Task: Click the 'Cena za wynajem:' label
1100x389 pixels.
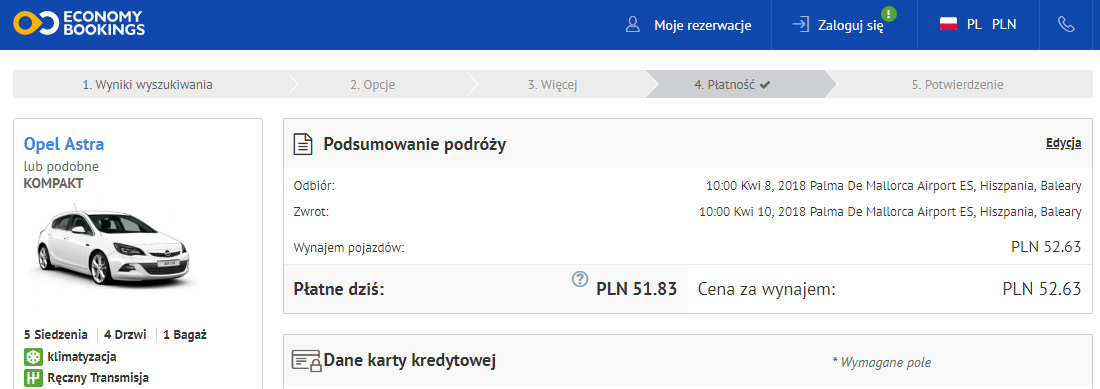Action: pos(767,289)
